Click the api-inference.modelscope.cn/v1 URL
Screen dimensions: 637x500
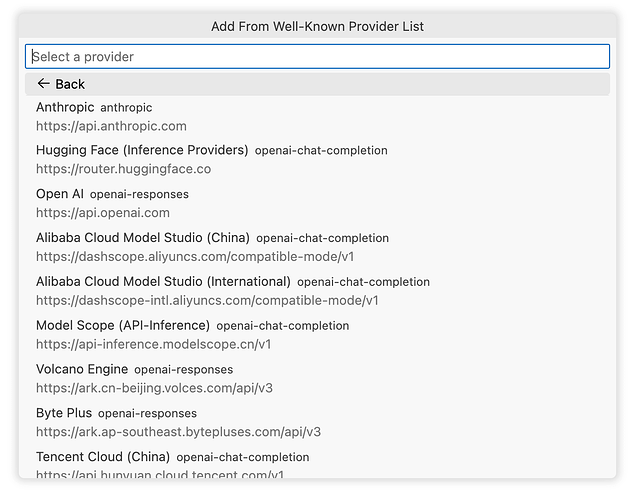click(154, 344)
